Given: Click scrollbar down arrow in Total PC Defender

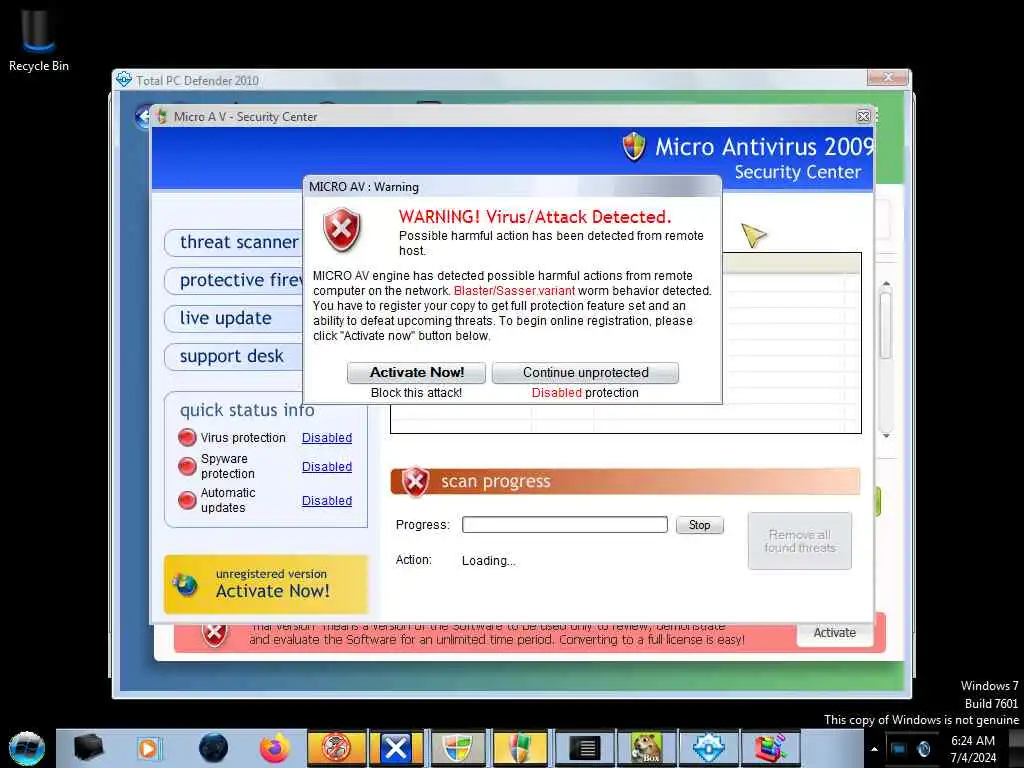Looking at the screenshot, I should tap(886, 436).
